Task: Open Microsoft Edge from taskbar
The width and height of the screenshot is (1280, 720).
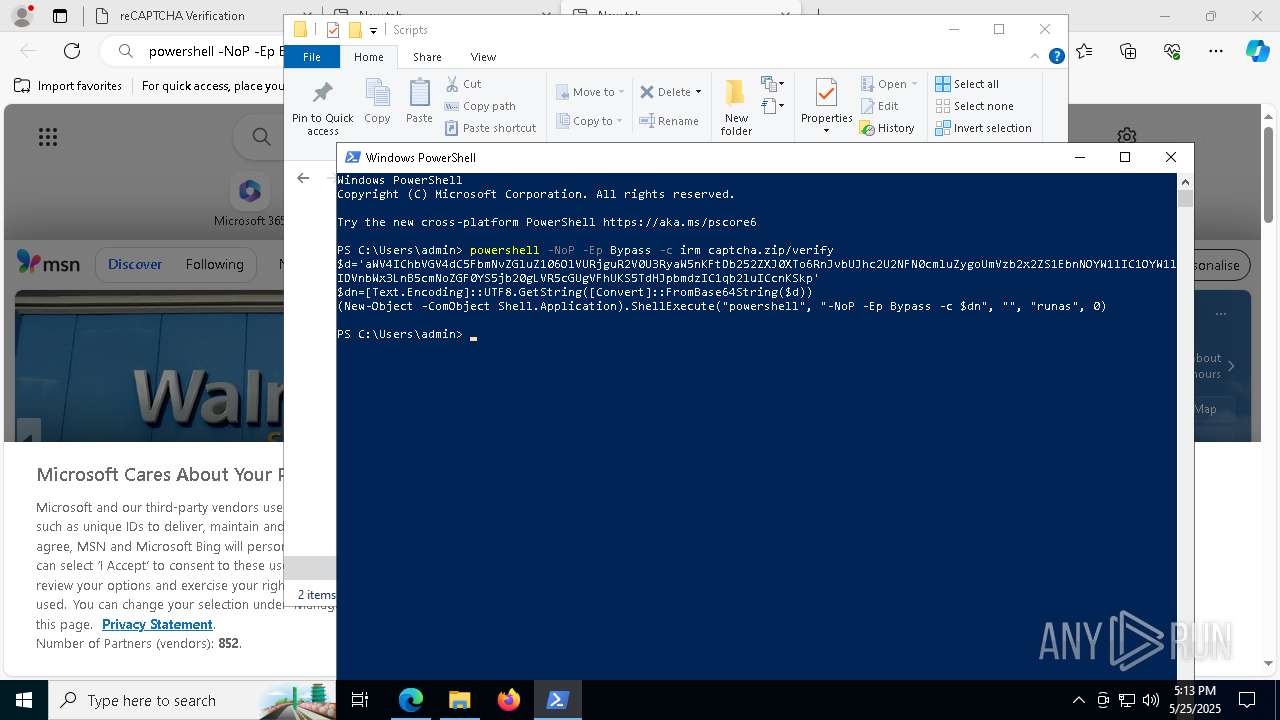Action: [411, 700]
